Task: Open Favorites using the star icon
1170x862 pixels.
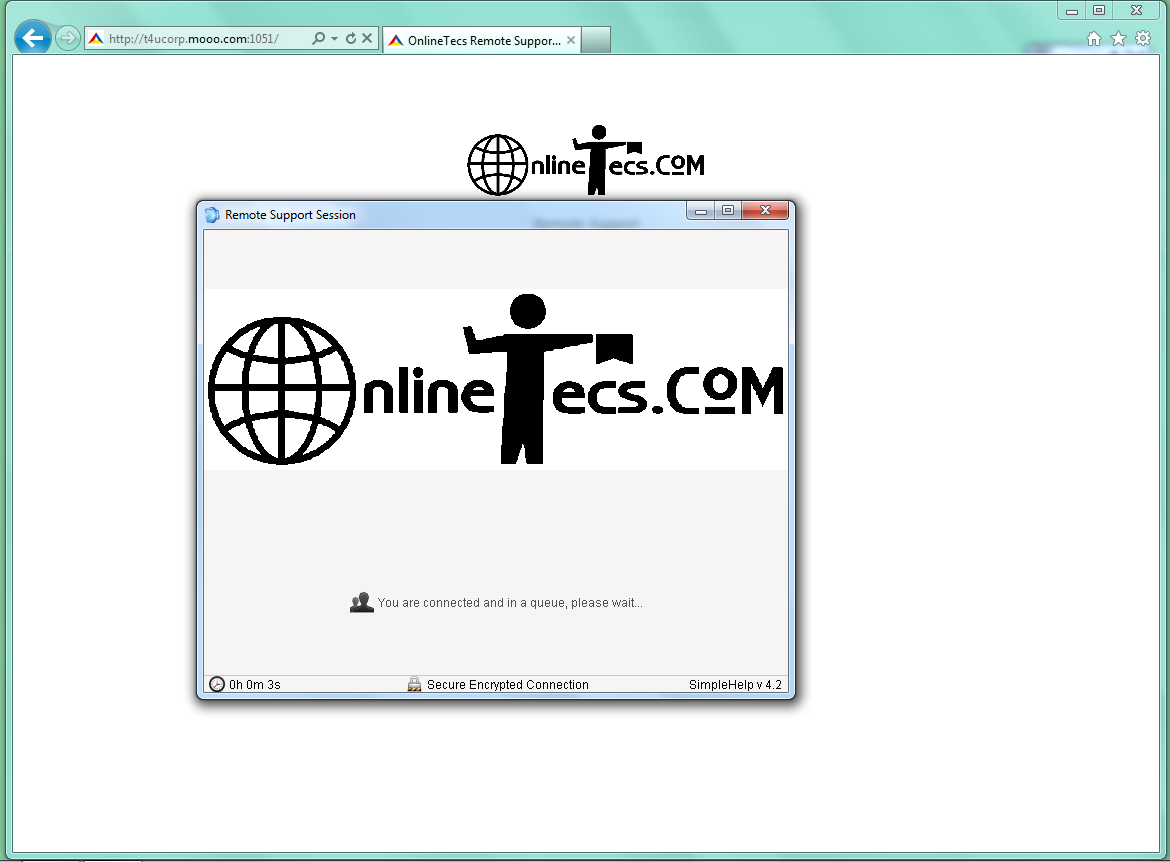Action: [x=1119, y=39]
